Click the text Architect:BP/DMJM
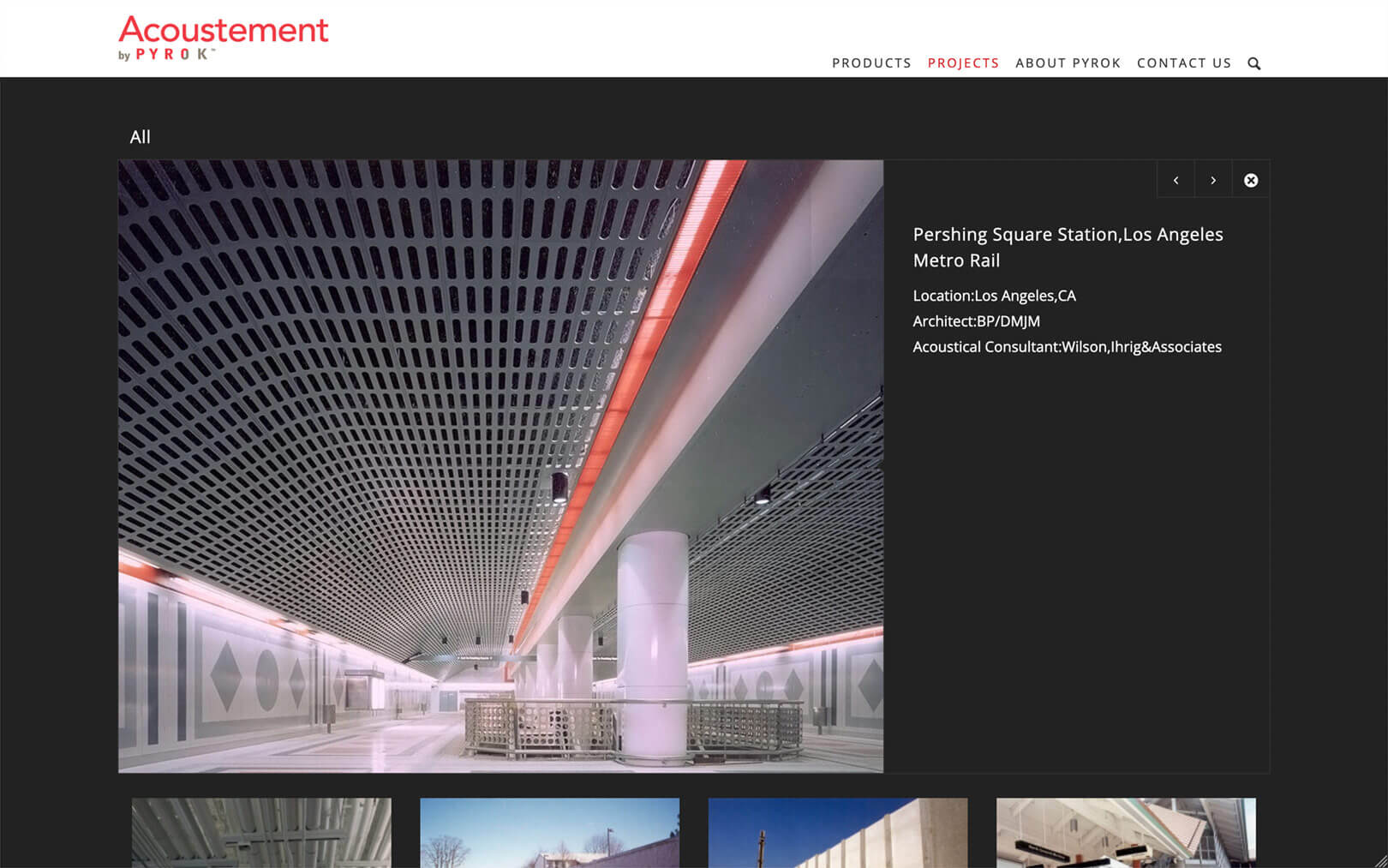The image size is (1388, 868). point(976,321)
